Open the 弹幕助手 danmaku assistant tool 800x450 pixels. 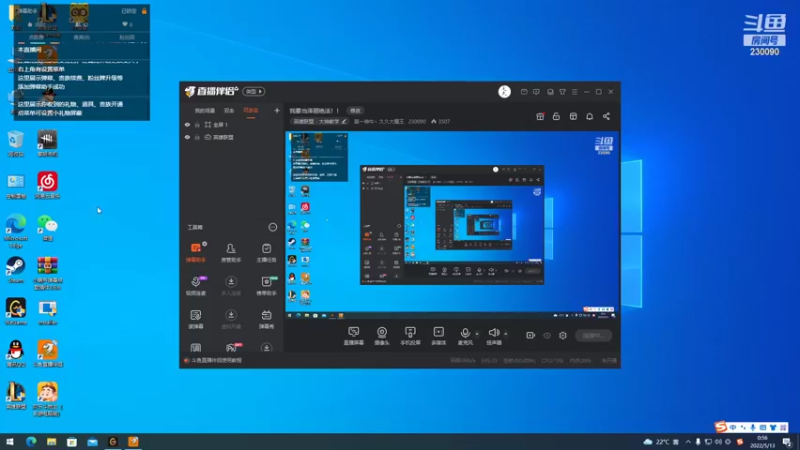[x=196, y=252]
